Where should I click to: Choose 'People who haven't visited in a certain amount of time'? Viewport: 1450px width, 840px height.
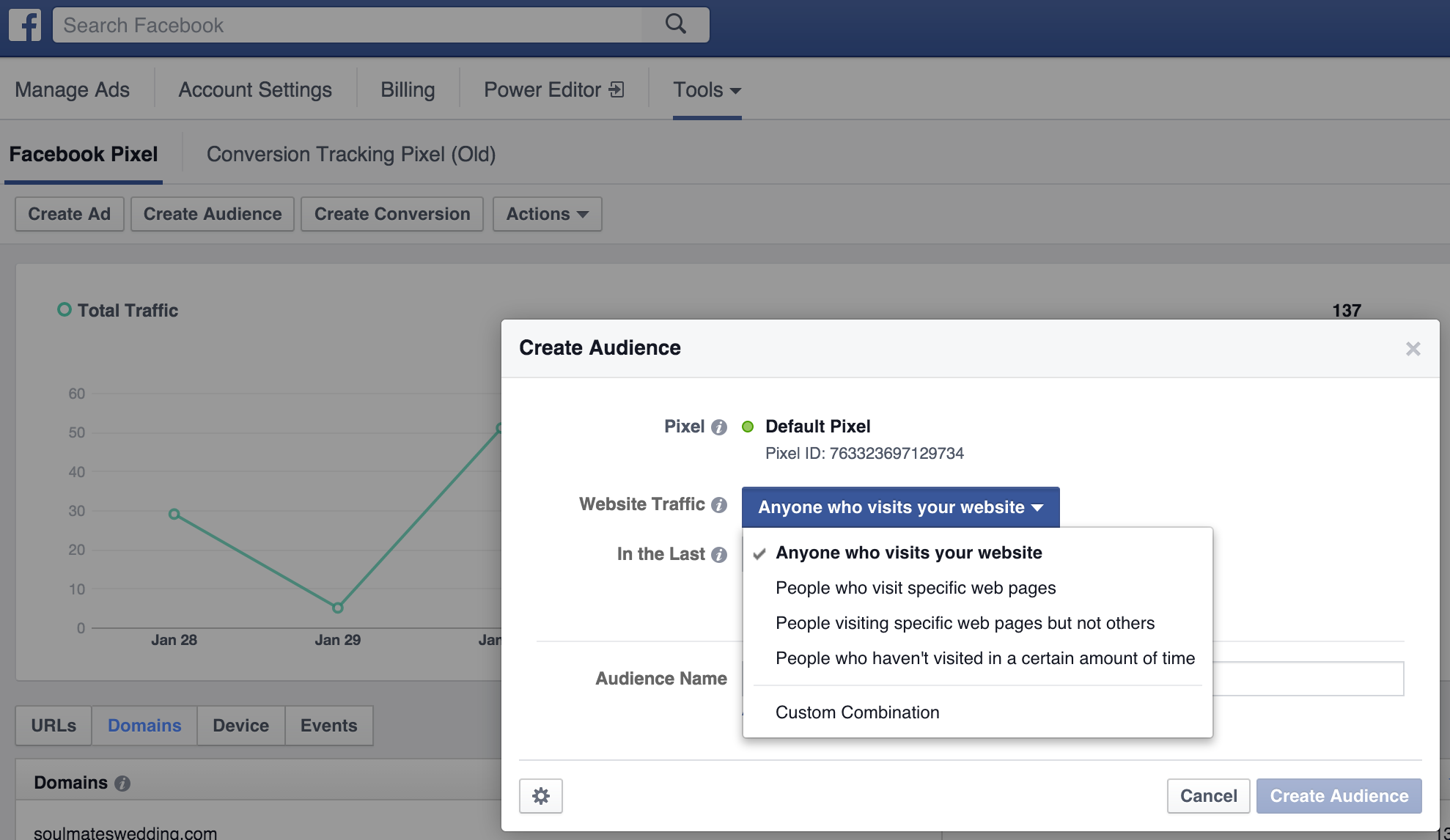coord(984,658)
